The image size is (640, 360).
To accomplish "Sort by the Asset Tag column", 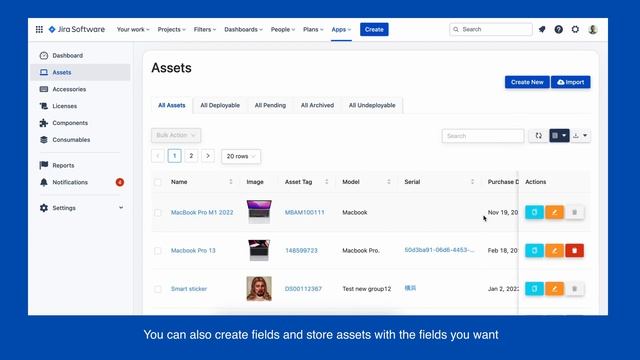I will [327, 182].
